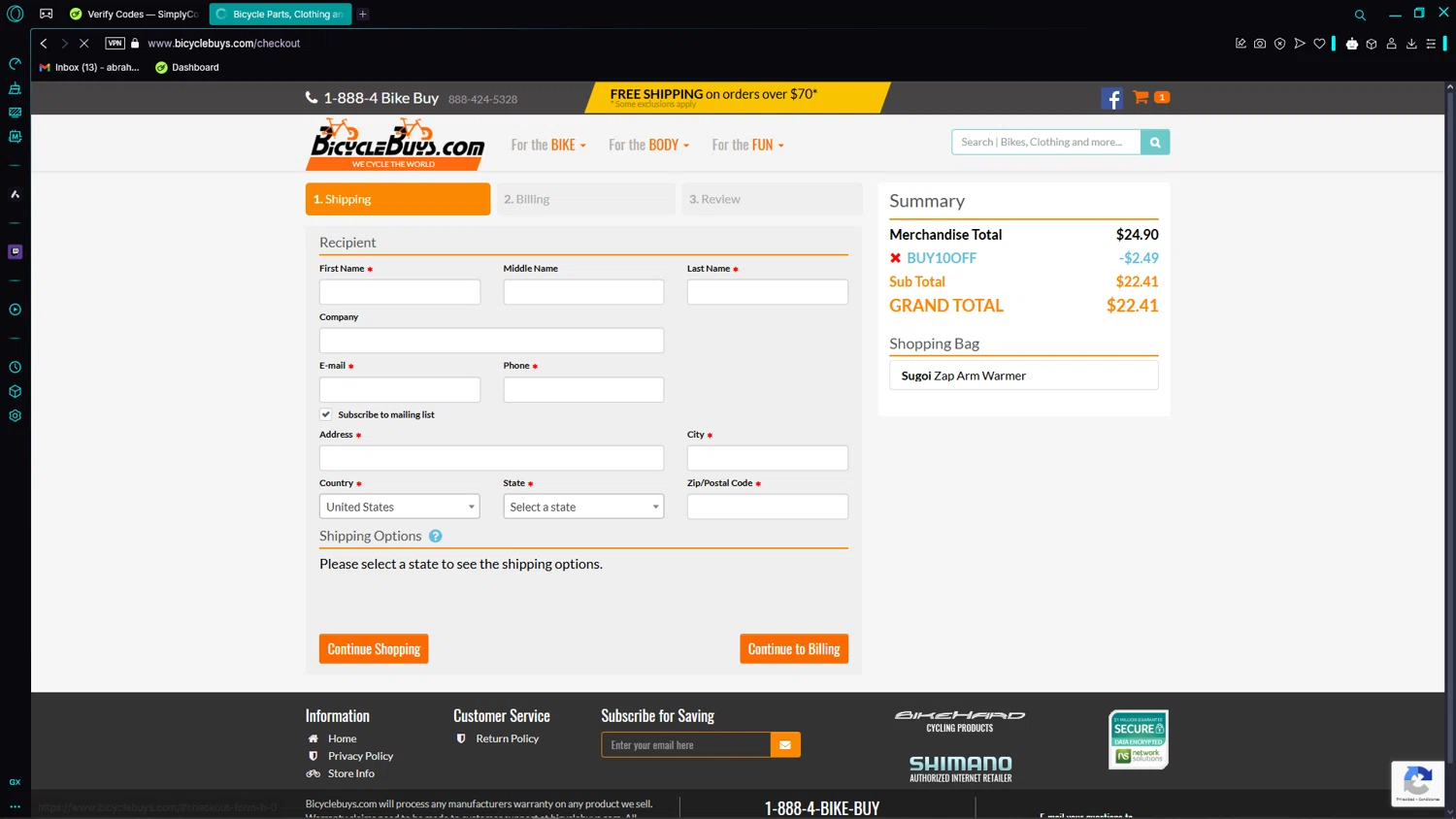Viewport: 1456px width, 819px height.
Task: Open Privacy Policy footer link
Action: [x=360, y=756]
